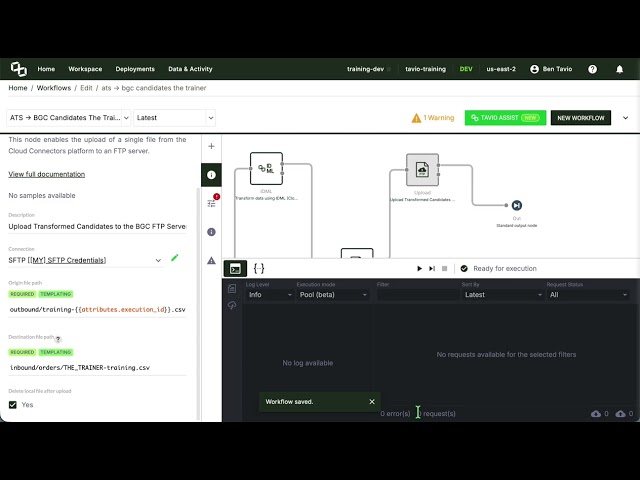This screenshot has height=480, width=640.
Task: Click the stop execution button
Action: click(x=444, y=269)
